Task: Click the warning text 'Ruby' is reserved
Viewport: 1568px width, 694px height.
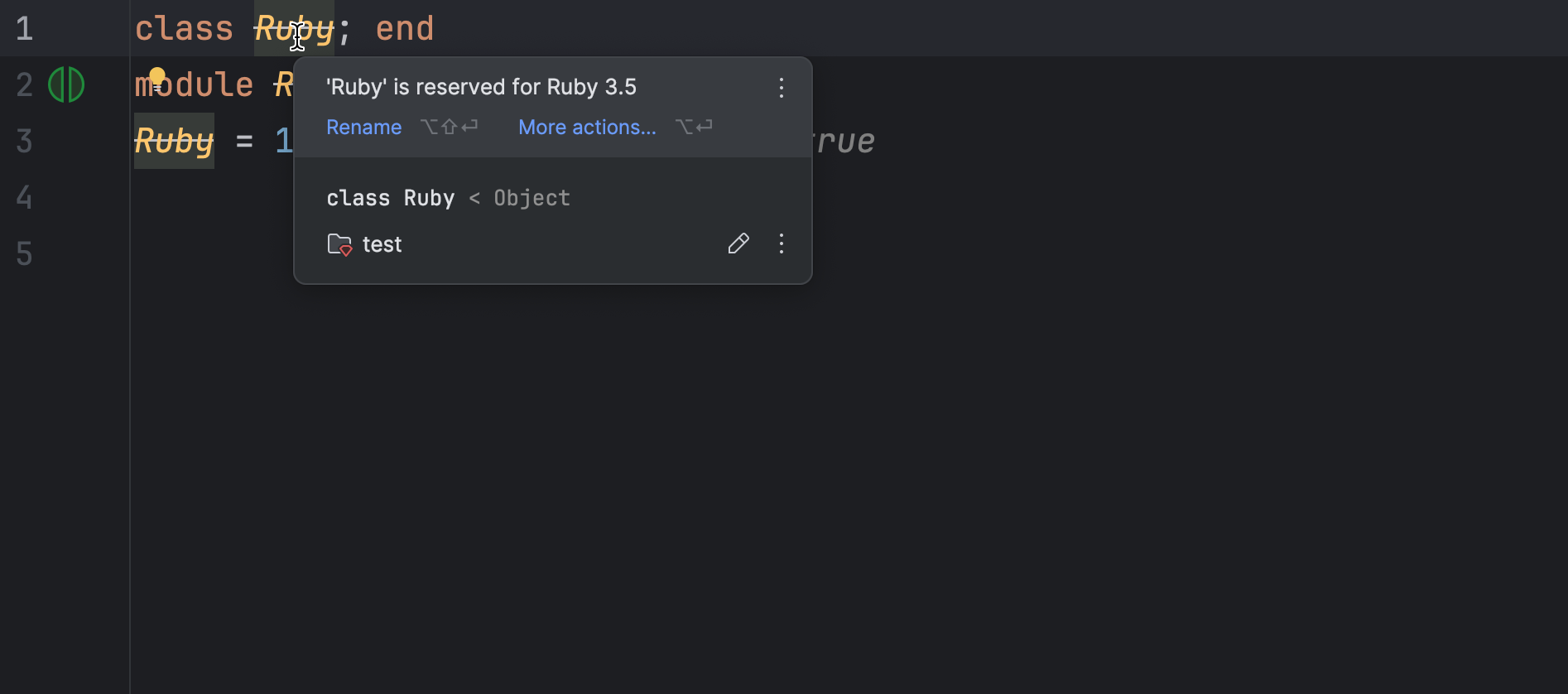Action: (481, 87)
